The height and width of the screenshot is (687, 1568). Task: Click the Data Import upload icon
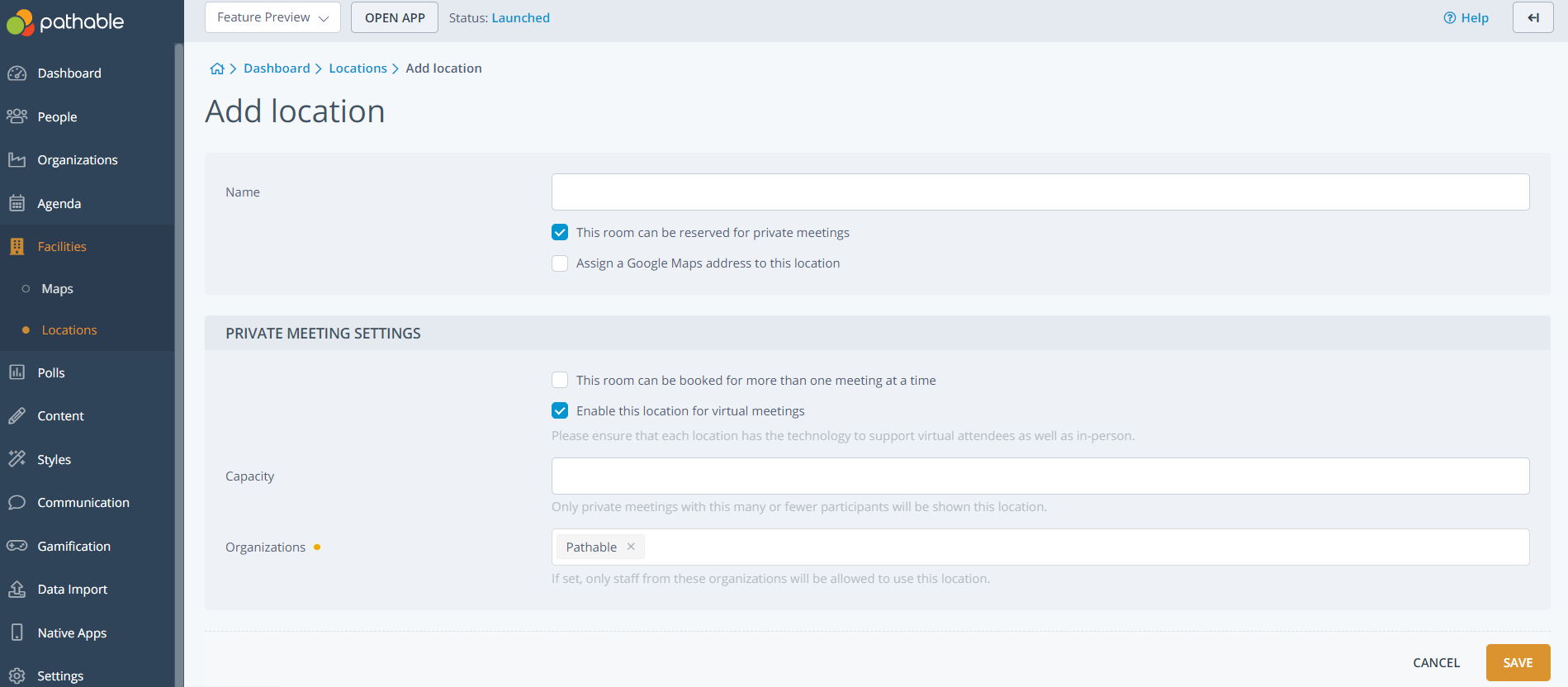17,589
